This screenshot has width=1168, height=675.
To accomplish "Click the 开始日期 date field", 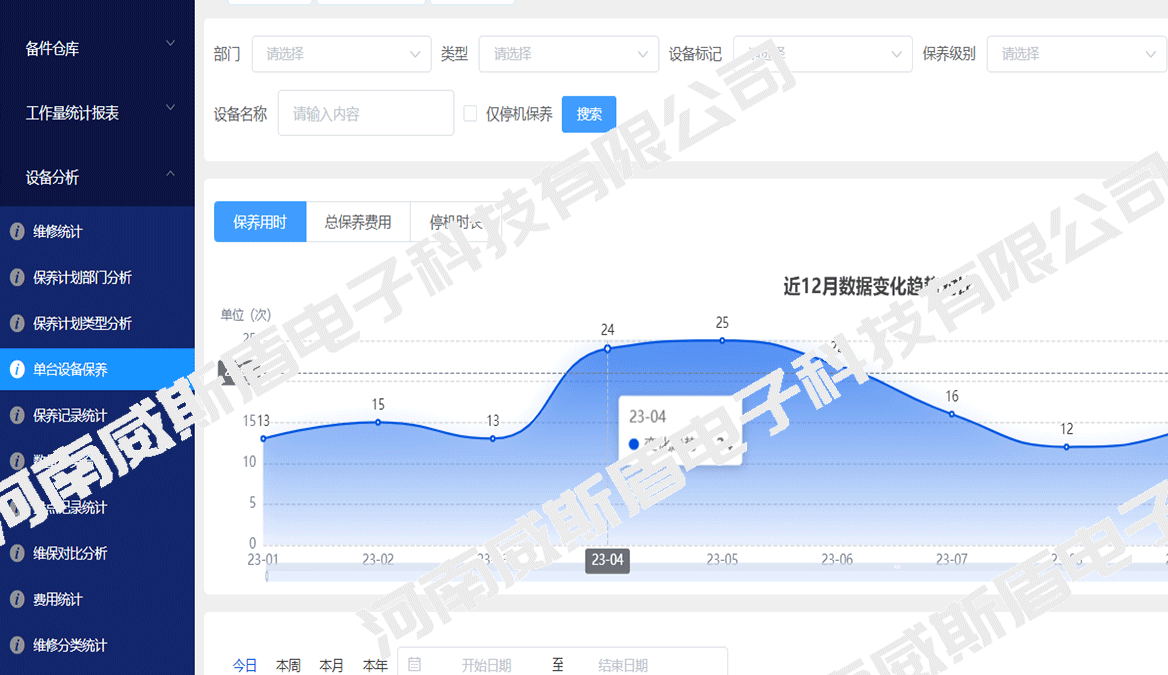I will coord(486,665).
